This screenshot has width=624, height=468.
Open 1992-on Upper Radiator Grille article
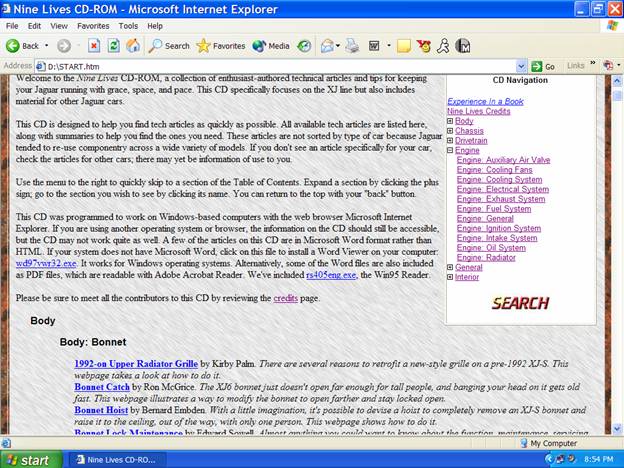[x=136, y=364]
